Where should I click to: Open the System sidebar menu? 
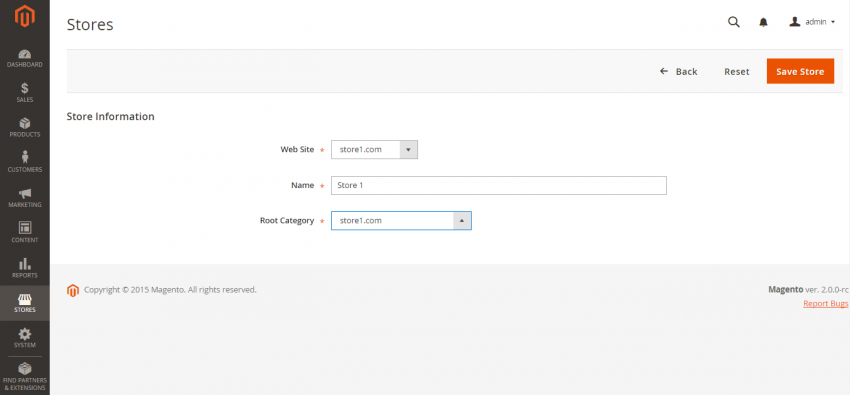(x=24, y=338)
